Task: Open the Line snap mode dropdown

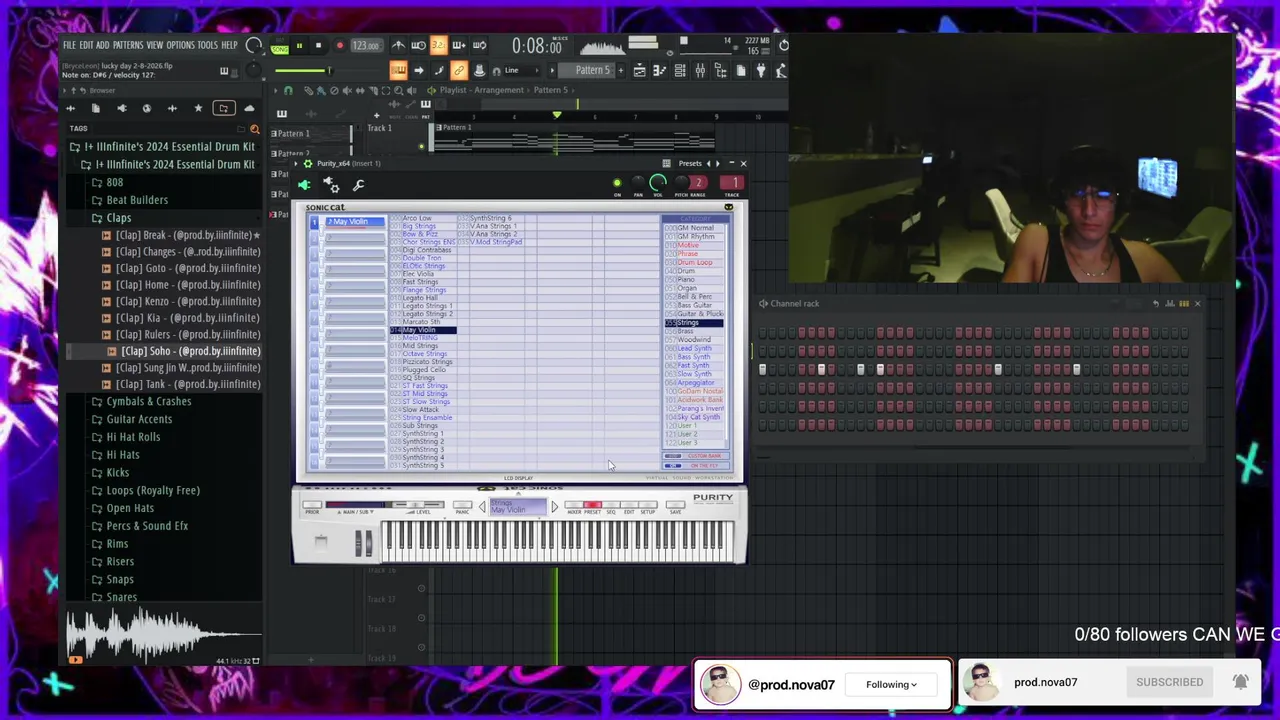Action: point(524,70)
